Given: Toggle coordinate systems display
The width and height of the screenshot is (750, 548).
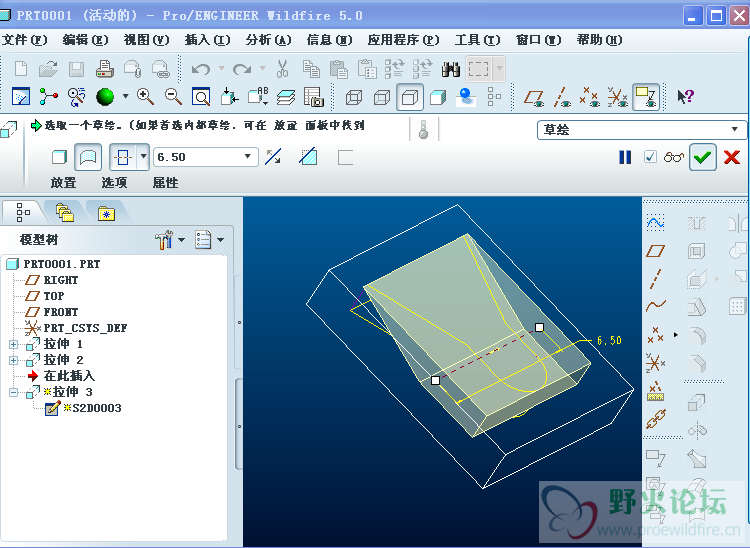Looking at the screenshot, I should 618,97.
